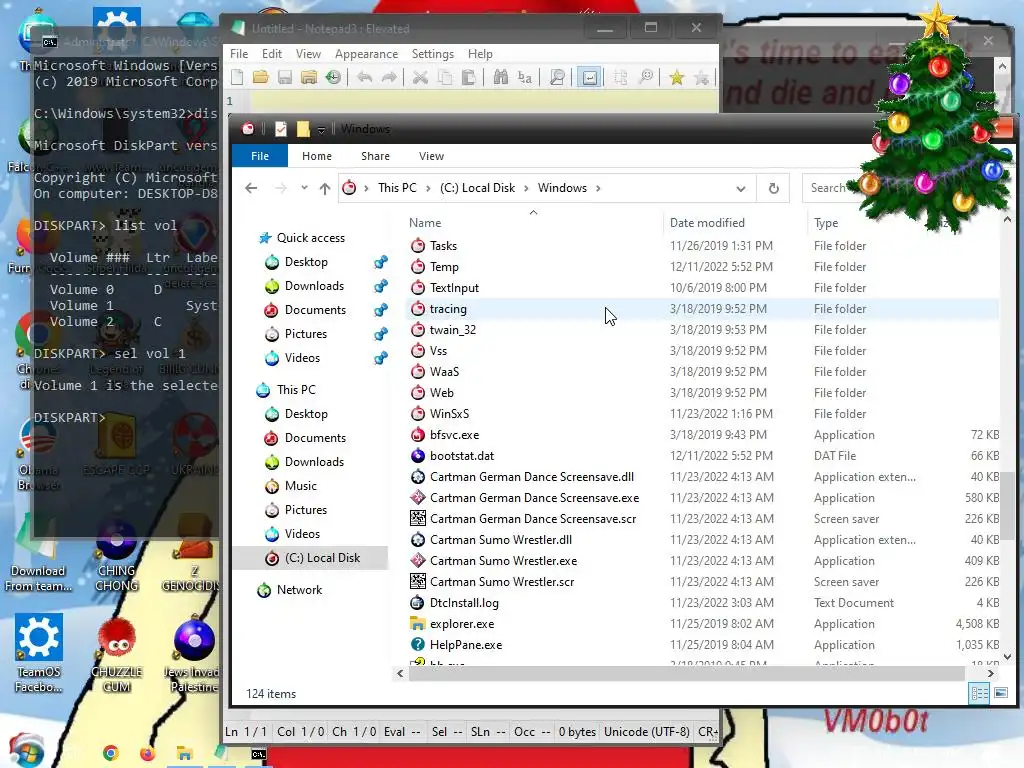Select the explorer.exe file row
The width and height of the screenshot is (1024, 768).
[x=703, y=624]
